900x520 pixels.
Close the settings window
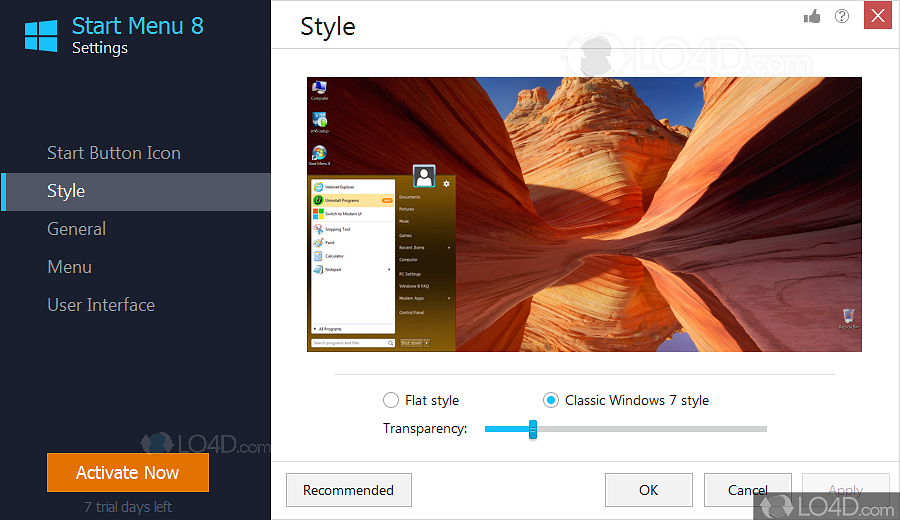coord(878,15)
